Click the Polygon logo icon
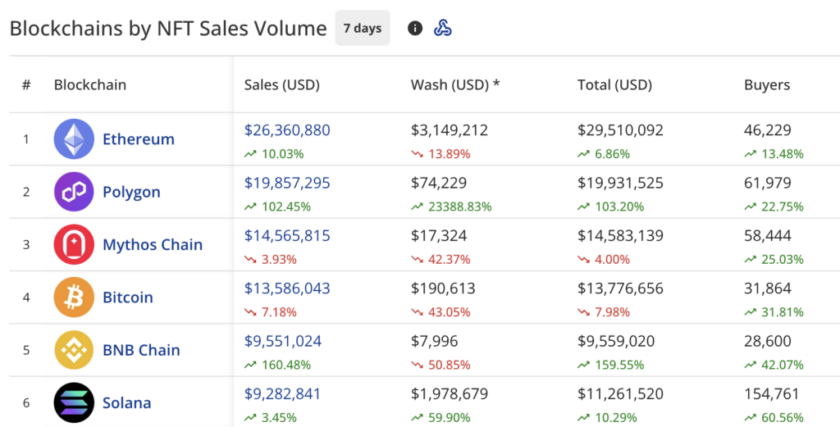 pos(73,192)
